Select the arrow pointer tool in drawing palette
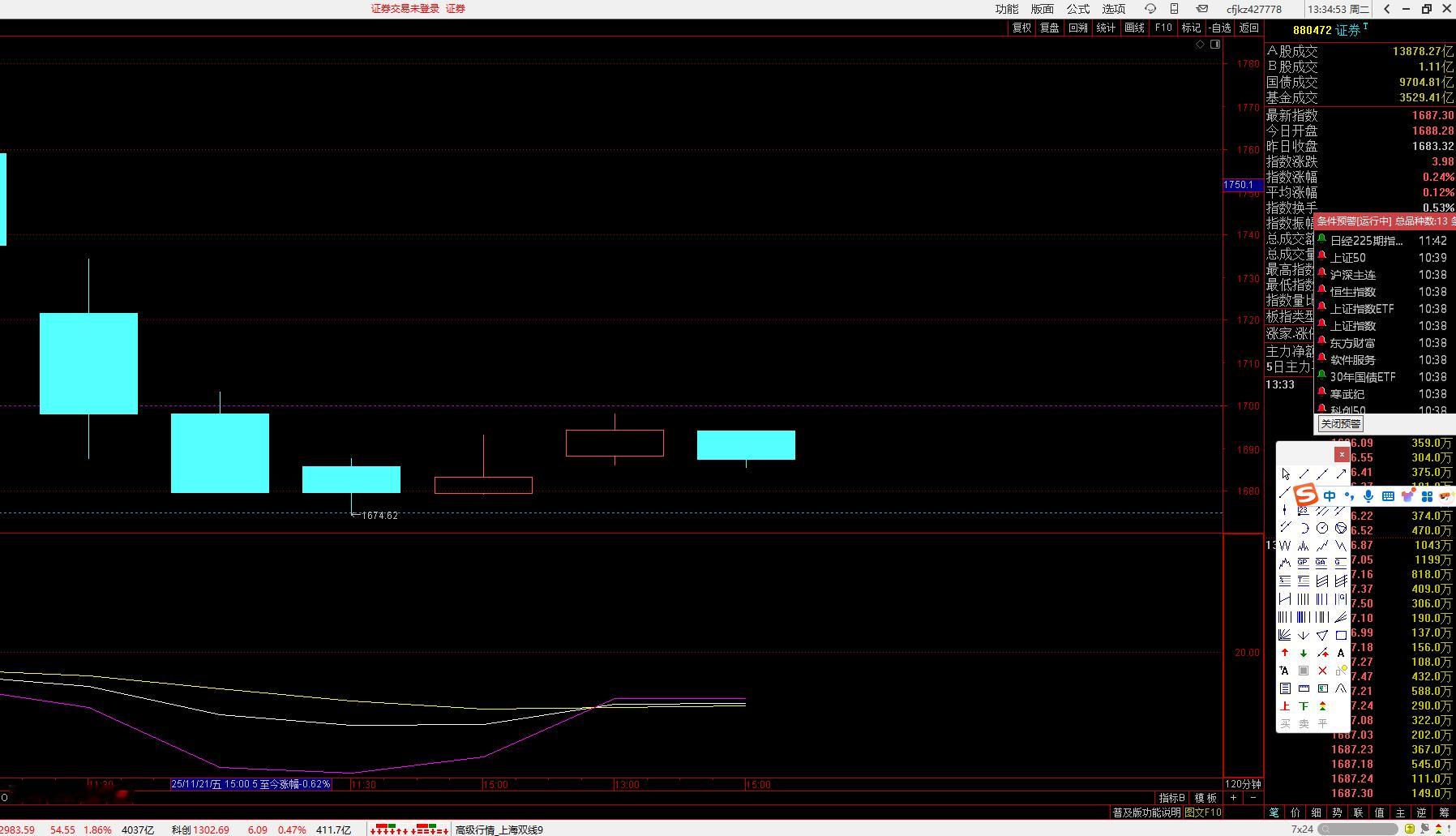Image resolution: width=1456 pixels, height=836 pixels. pyautogui.click(x=1285, y=474)
